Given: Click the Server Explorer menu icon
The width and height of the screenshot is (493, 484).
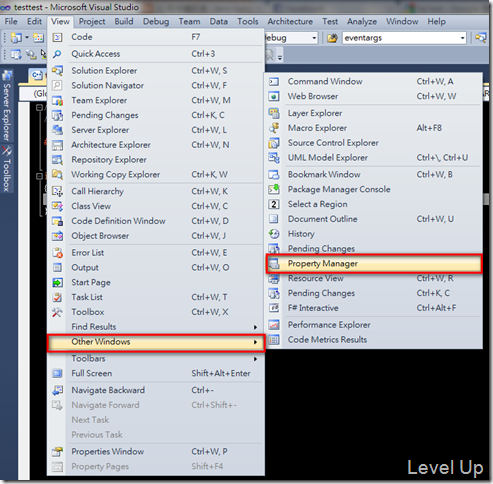Looking at the screenshot, I should [57, 130].
